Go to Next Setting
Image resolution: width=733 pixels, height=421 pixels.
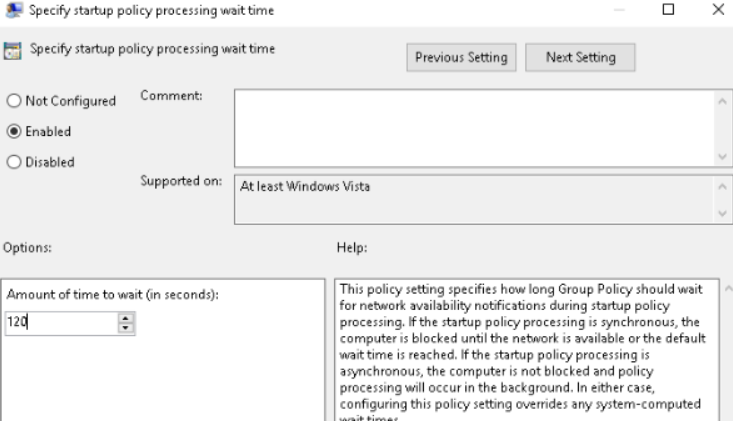coord(580,57)
